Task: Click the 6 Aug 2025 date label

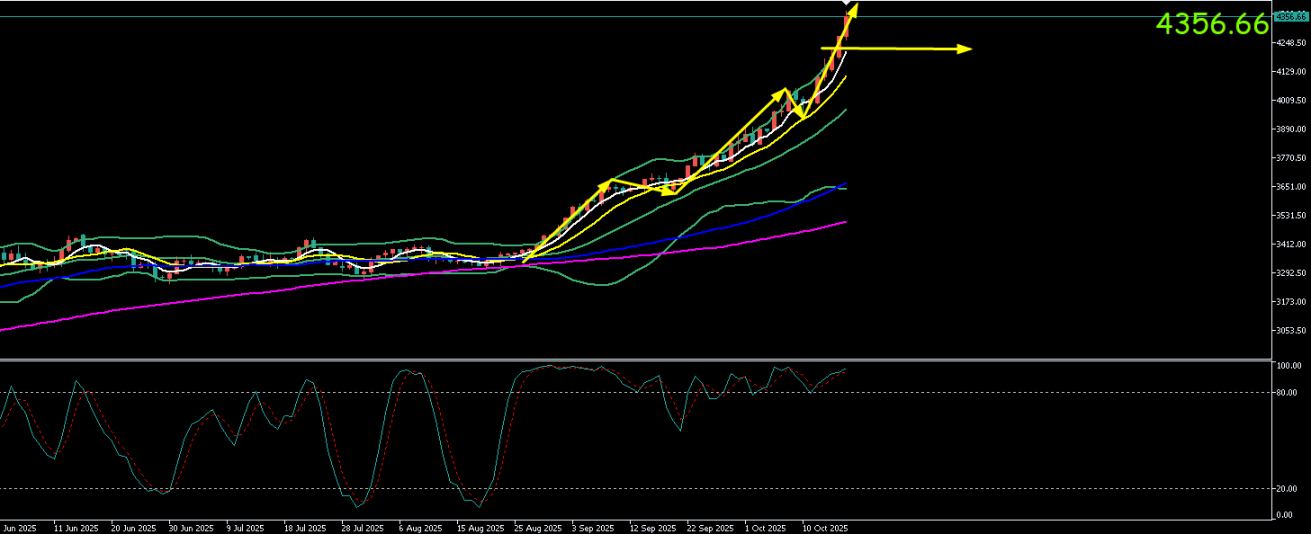Action: (x=420, y=526)
